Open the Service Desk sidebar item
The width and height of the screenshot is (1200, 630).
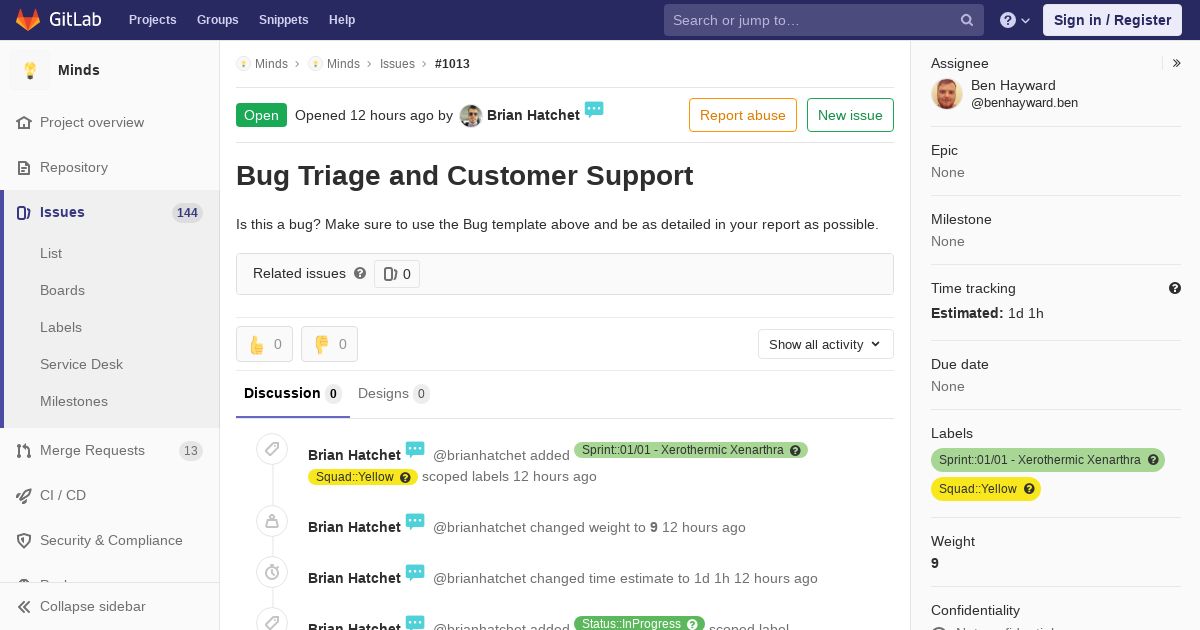pos(81,364)
